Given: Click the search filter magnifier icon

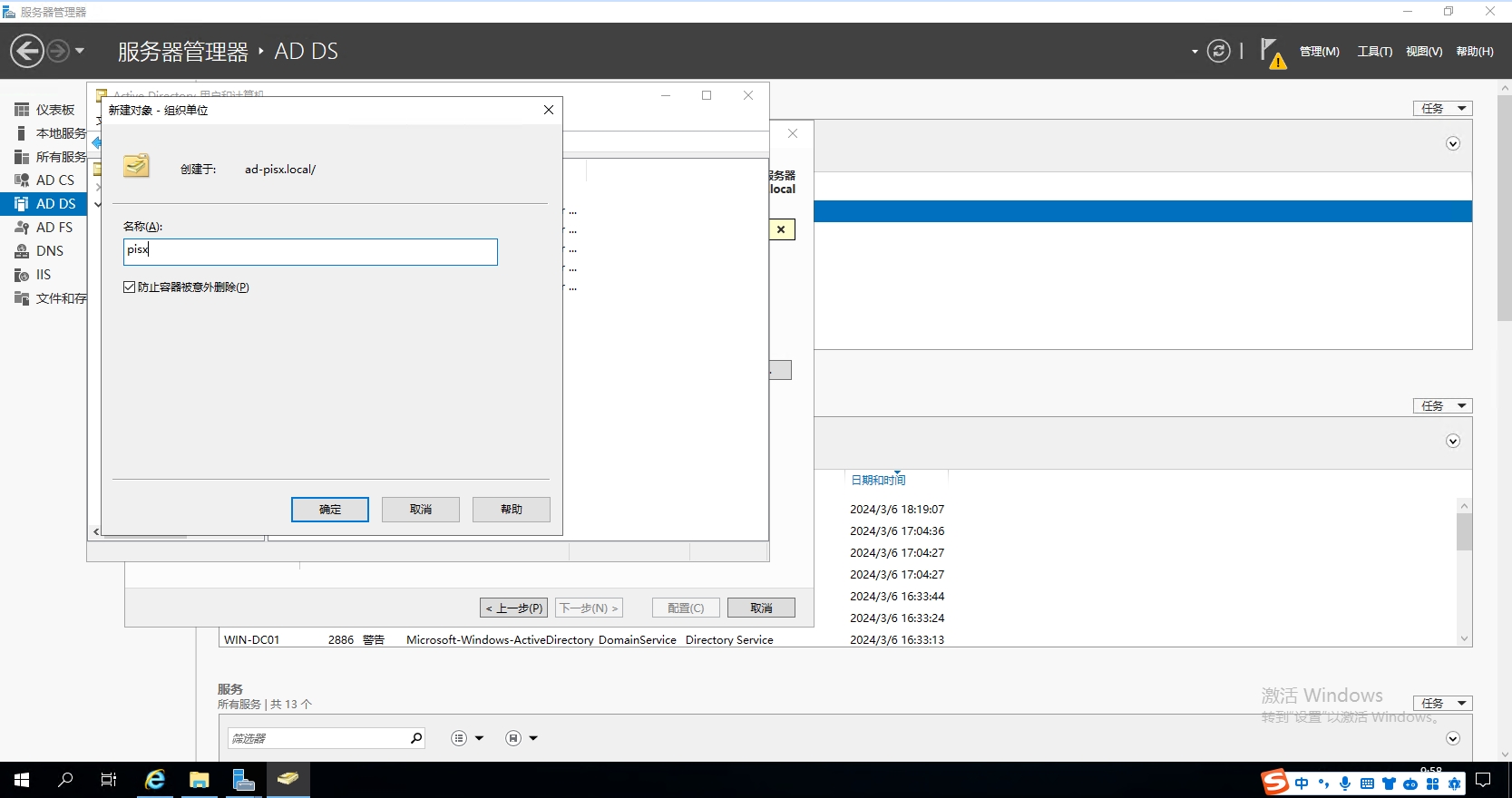Looking at the screenshot, I should [x=415, y=738].
